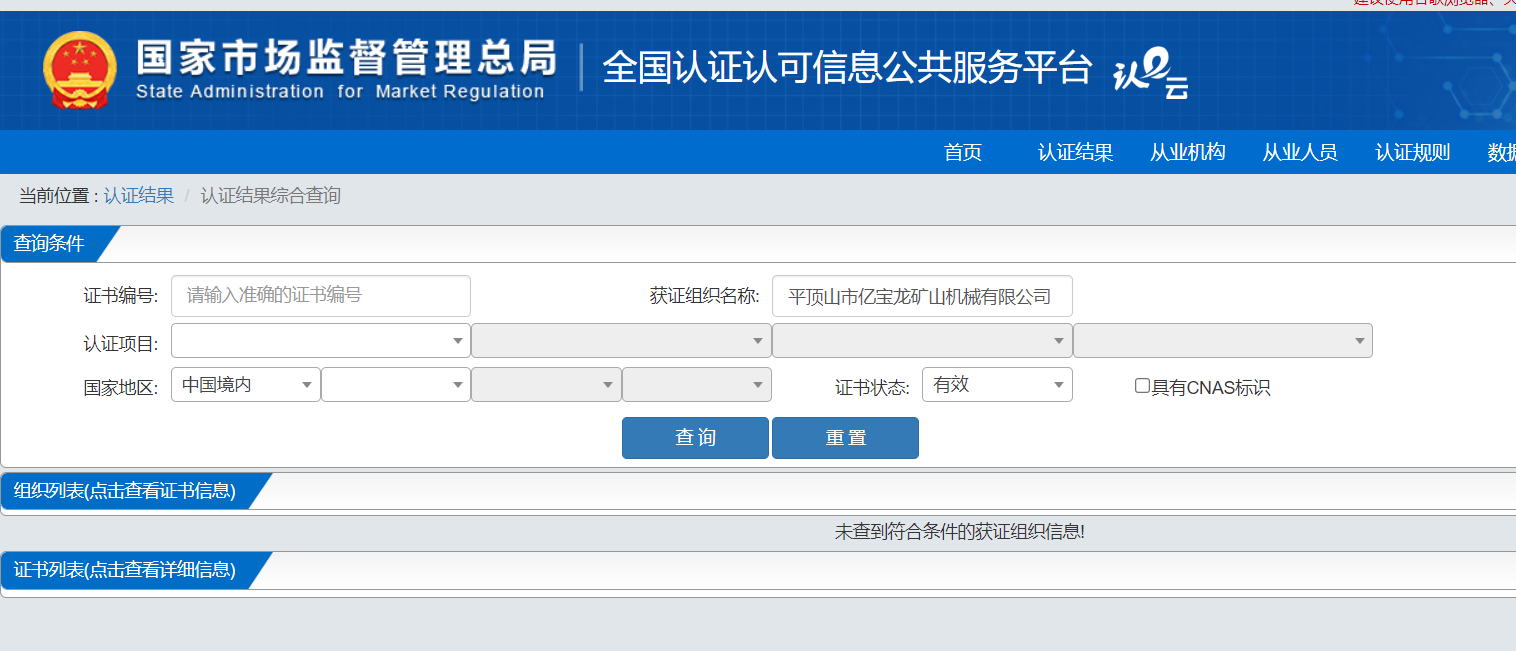Open the 认证结果 nav menu
Viewport: 1516px width, 651px height.
(1075, 152)
